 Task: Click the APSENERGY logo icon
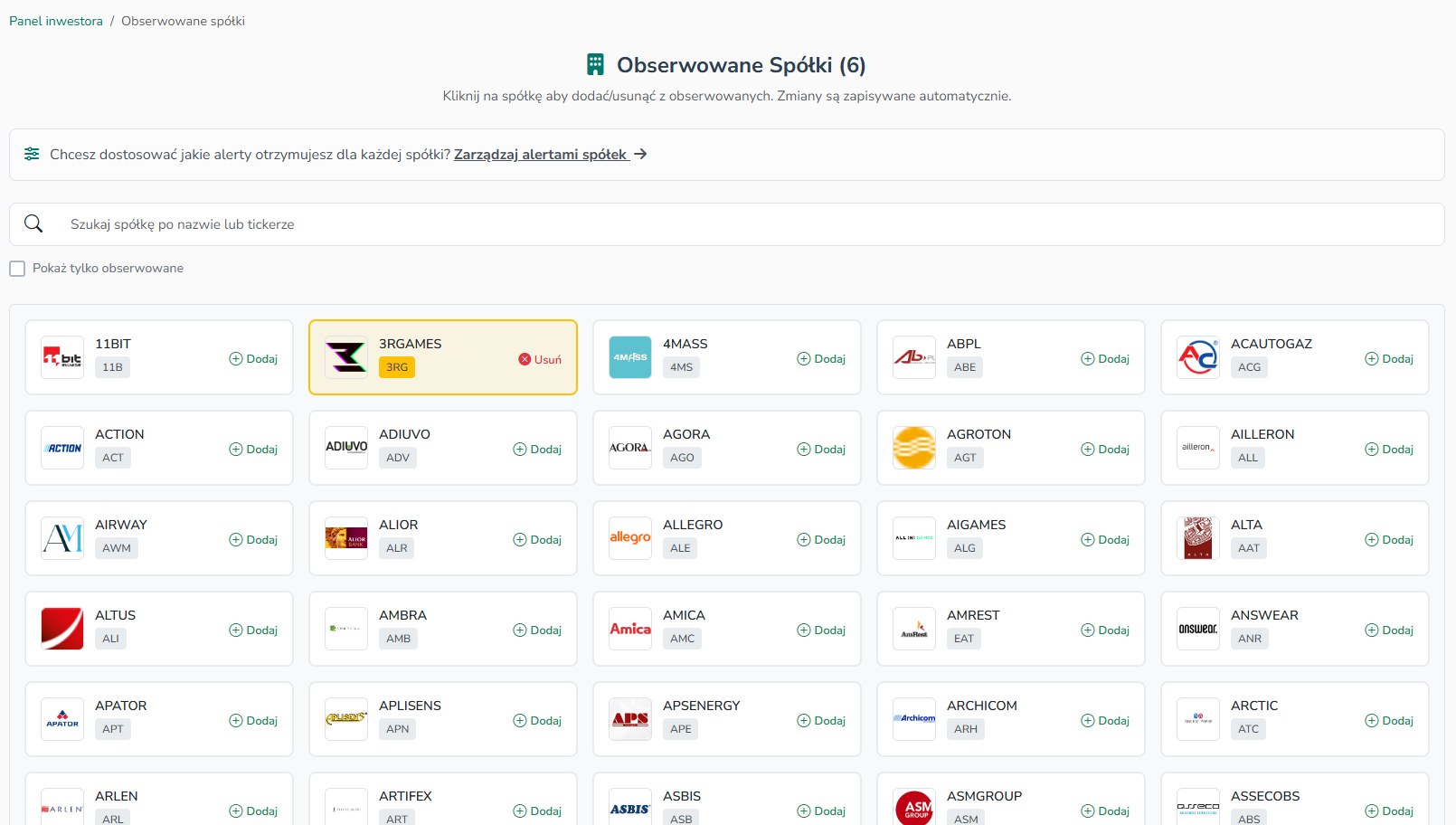tap(630, 719)
